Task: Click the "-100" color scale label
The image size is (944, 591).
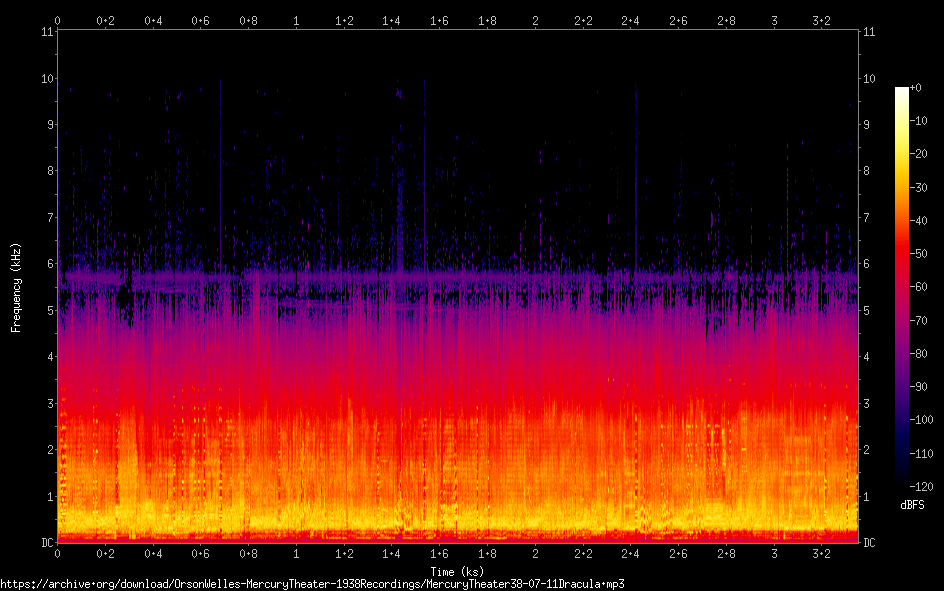Action: pyautogui.click(x=921, y=420)
